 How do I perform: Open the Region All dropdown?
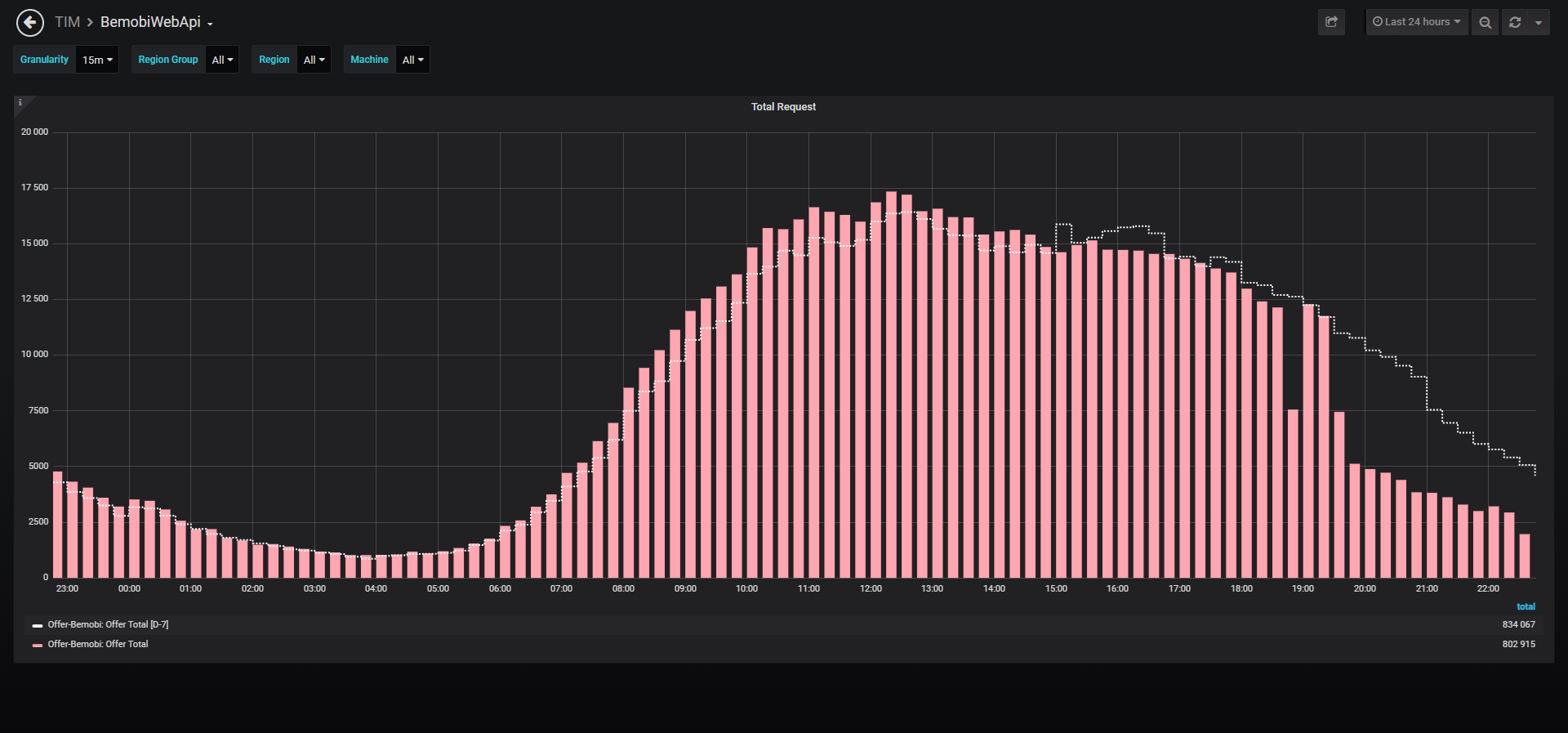point(314,60)
